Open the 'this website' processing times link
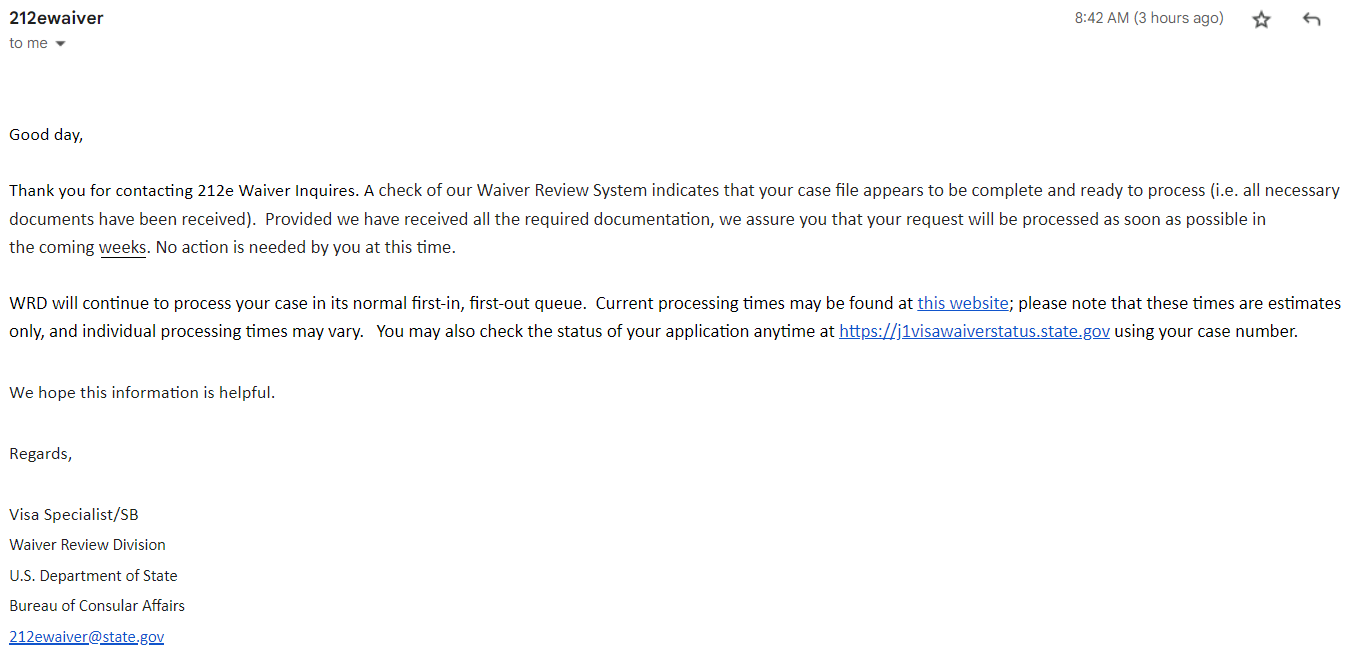The height and width of the screenshot is (660, 1346). [963, 303]
